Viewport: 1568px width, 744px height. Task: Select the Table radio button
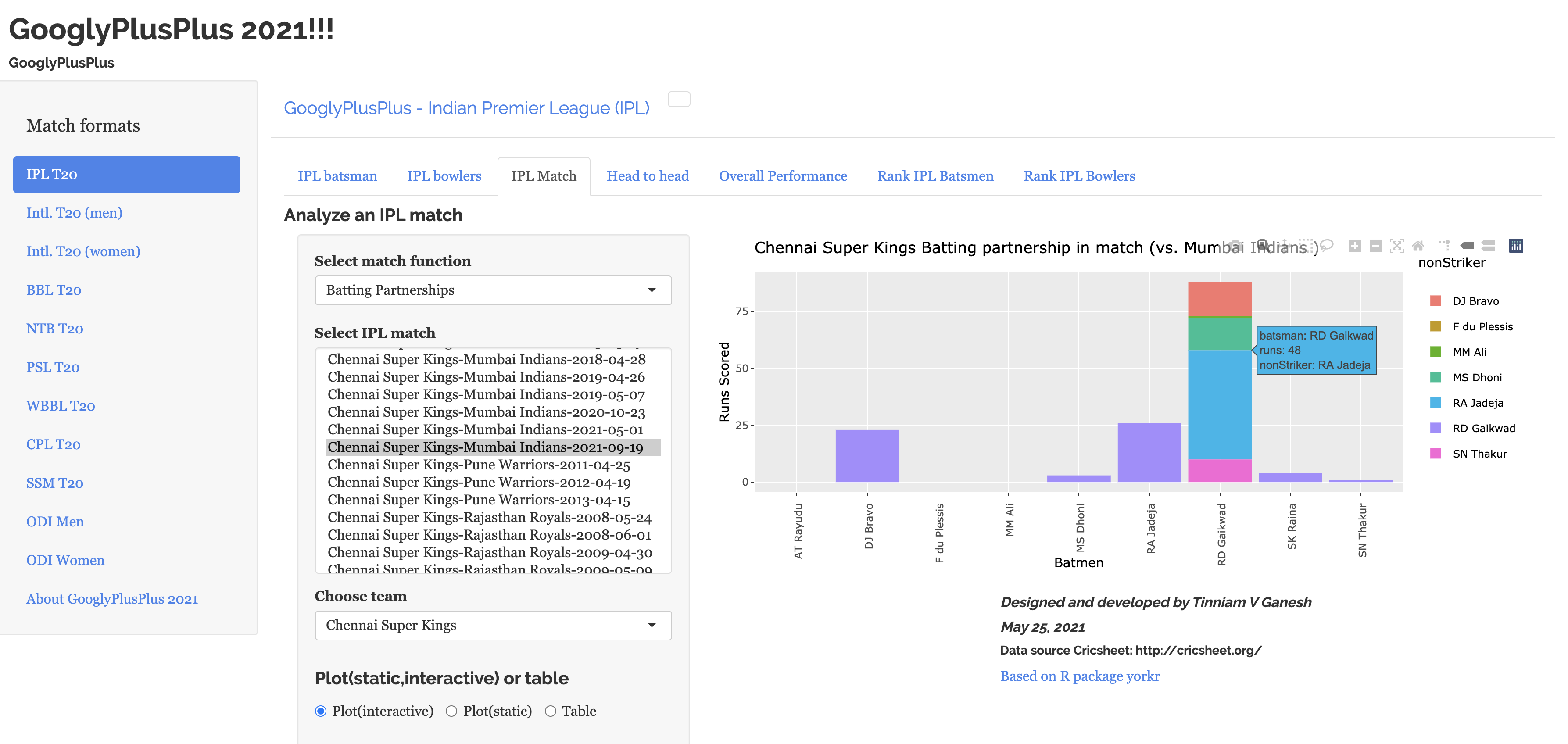[x=550, y=711]
